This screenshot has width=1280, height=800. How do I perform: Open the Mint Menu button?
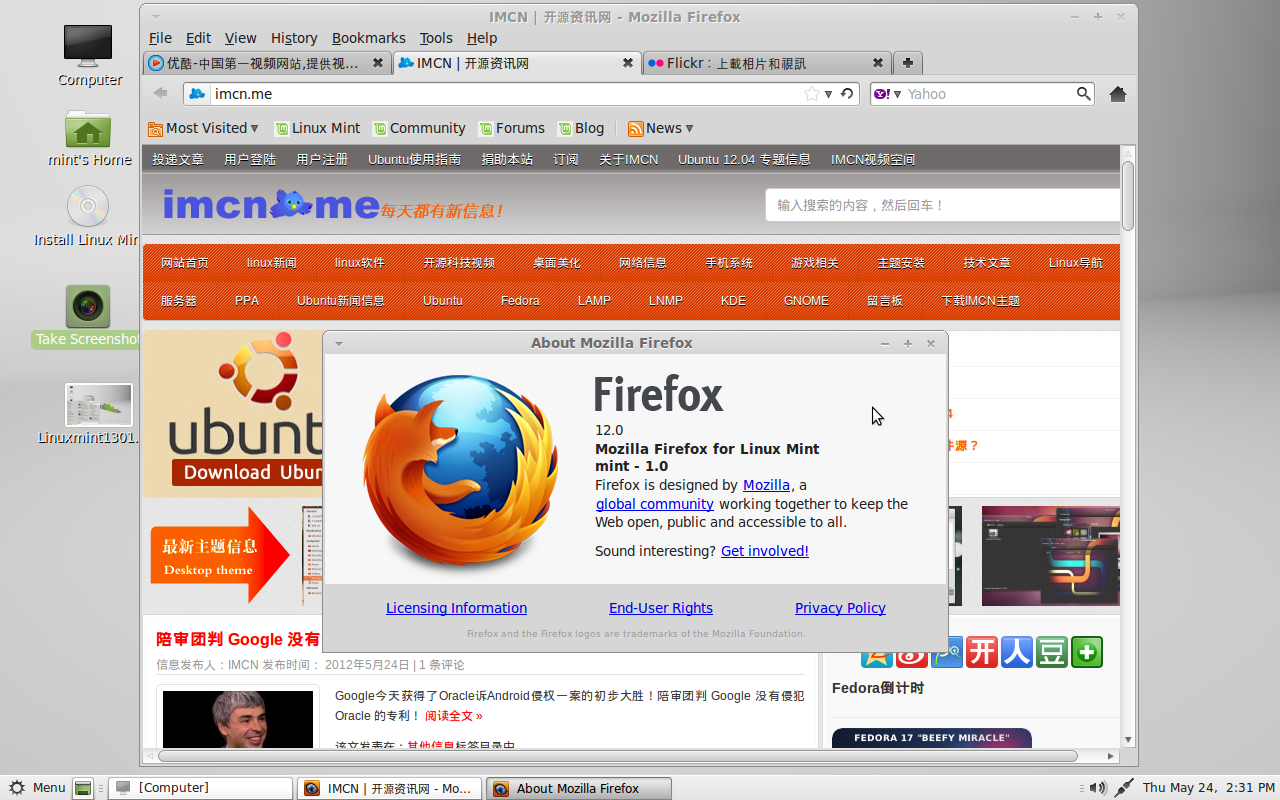point(37,788)
